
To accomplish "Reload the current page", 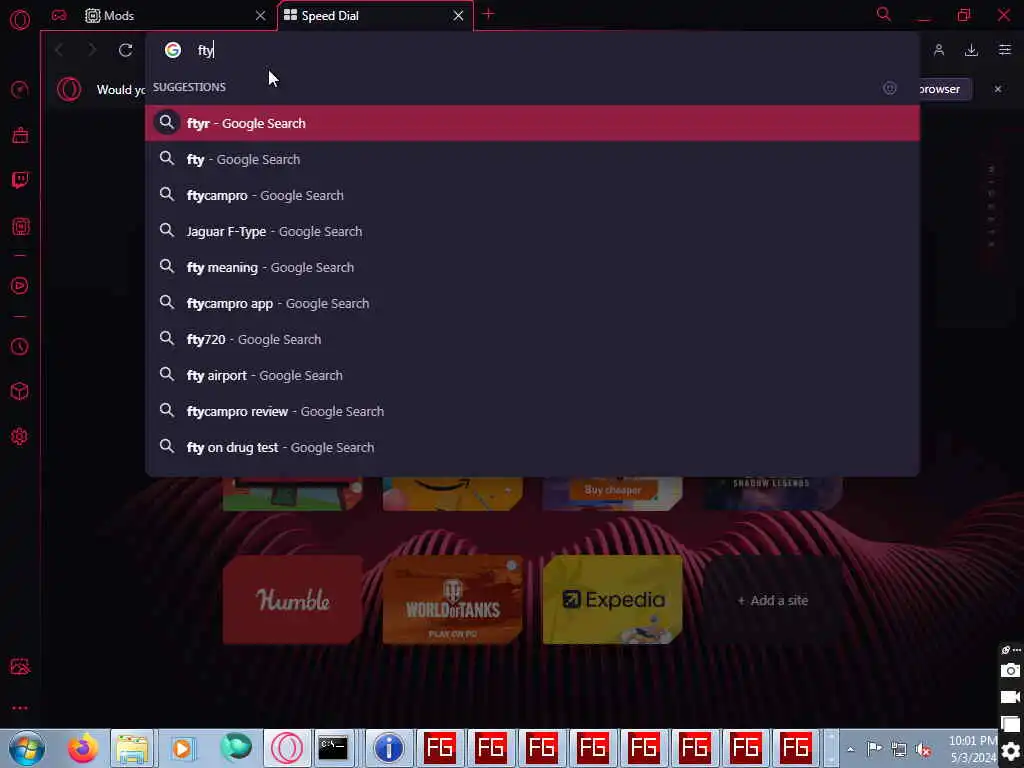I will [125, 50].
